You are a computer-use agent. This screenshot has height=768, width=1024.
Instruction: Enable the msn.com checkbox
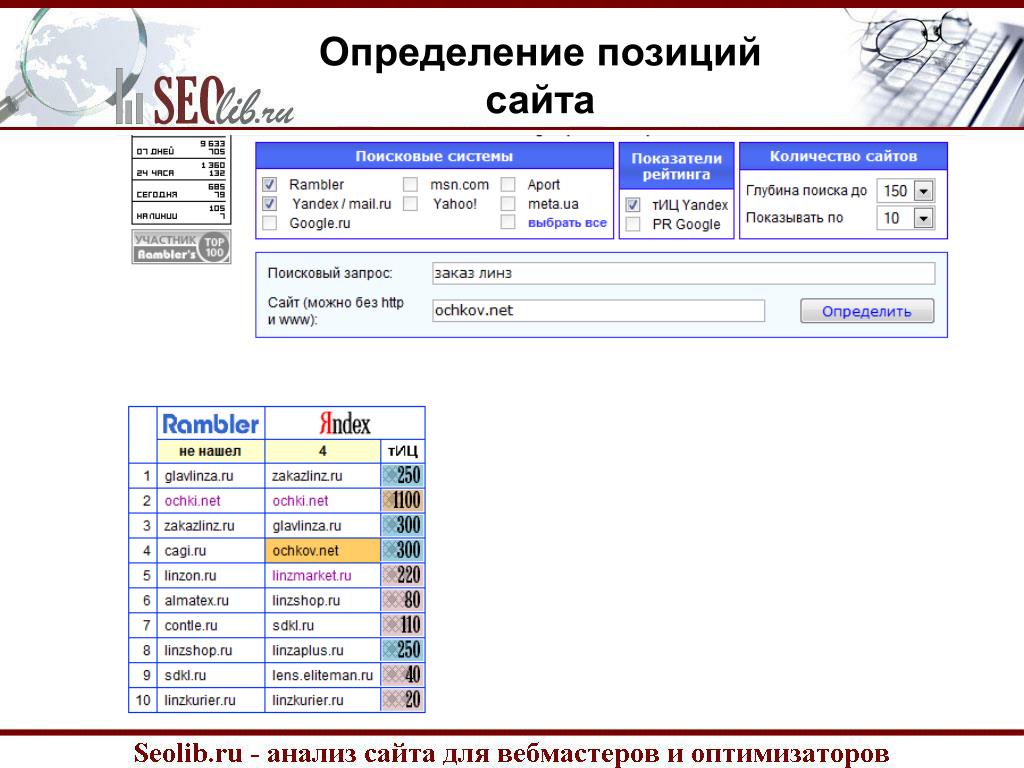(410, 185)
